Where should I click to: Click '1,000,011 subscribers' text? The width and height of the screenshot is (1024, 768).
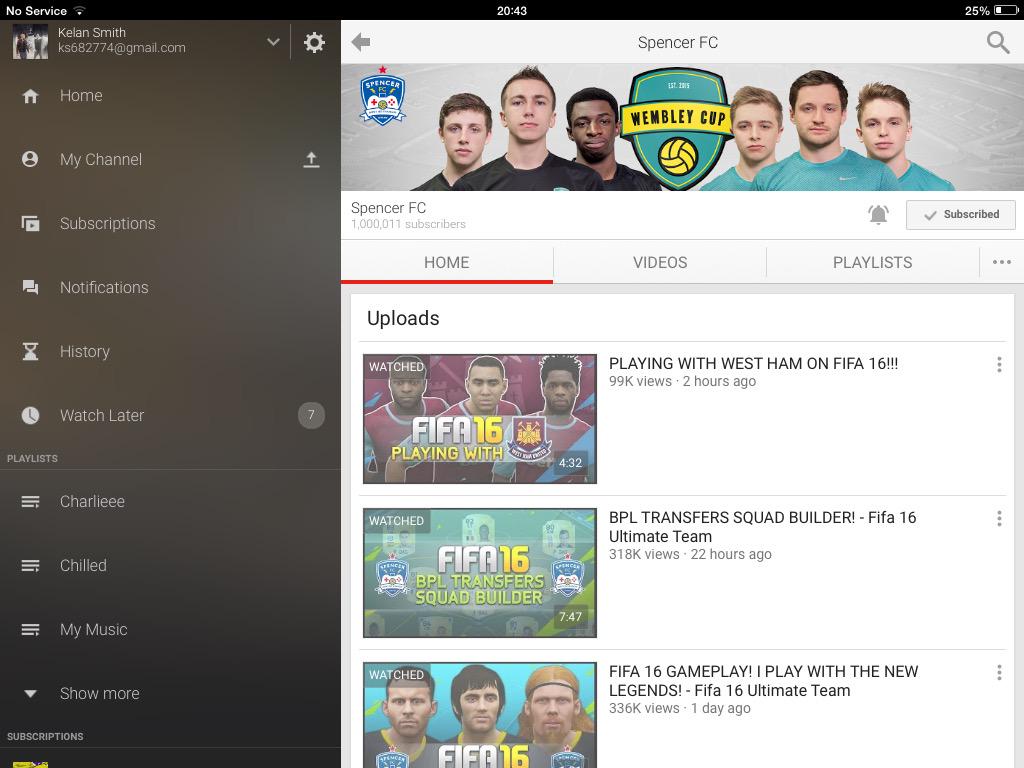coord(408,224)
